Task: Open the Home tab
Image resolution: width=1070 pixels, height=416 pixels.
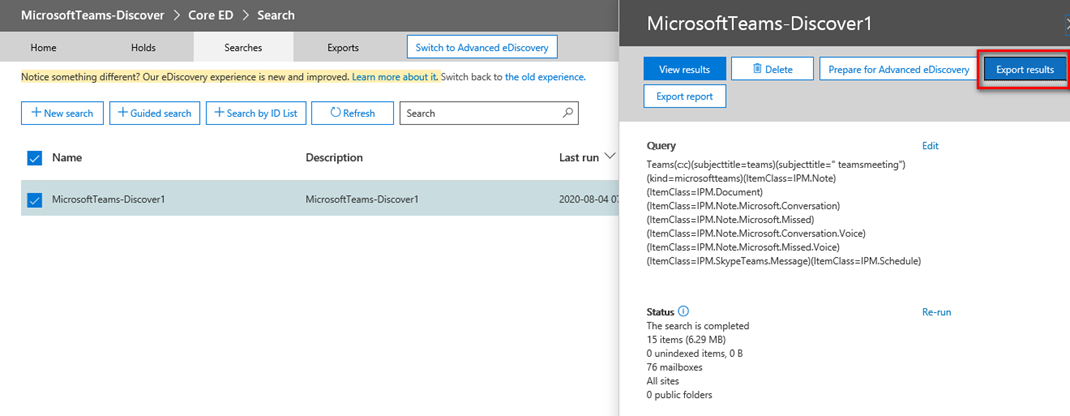Action: (x=44, y=48)
